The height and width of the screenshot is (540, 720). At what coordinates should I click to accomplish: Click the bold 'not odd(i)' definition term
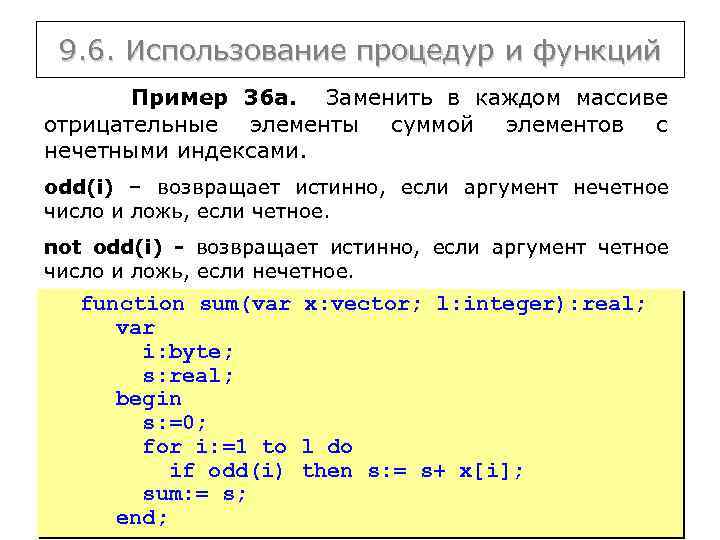pyautogui.click(x=103, y=248)
